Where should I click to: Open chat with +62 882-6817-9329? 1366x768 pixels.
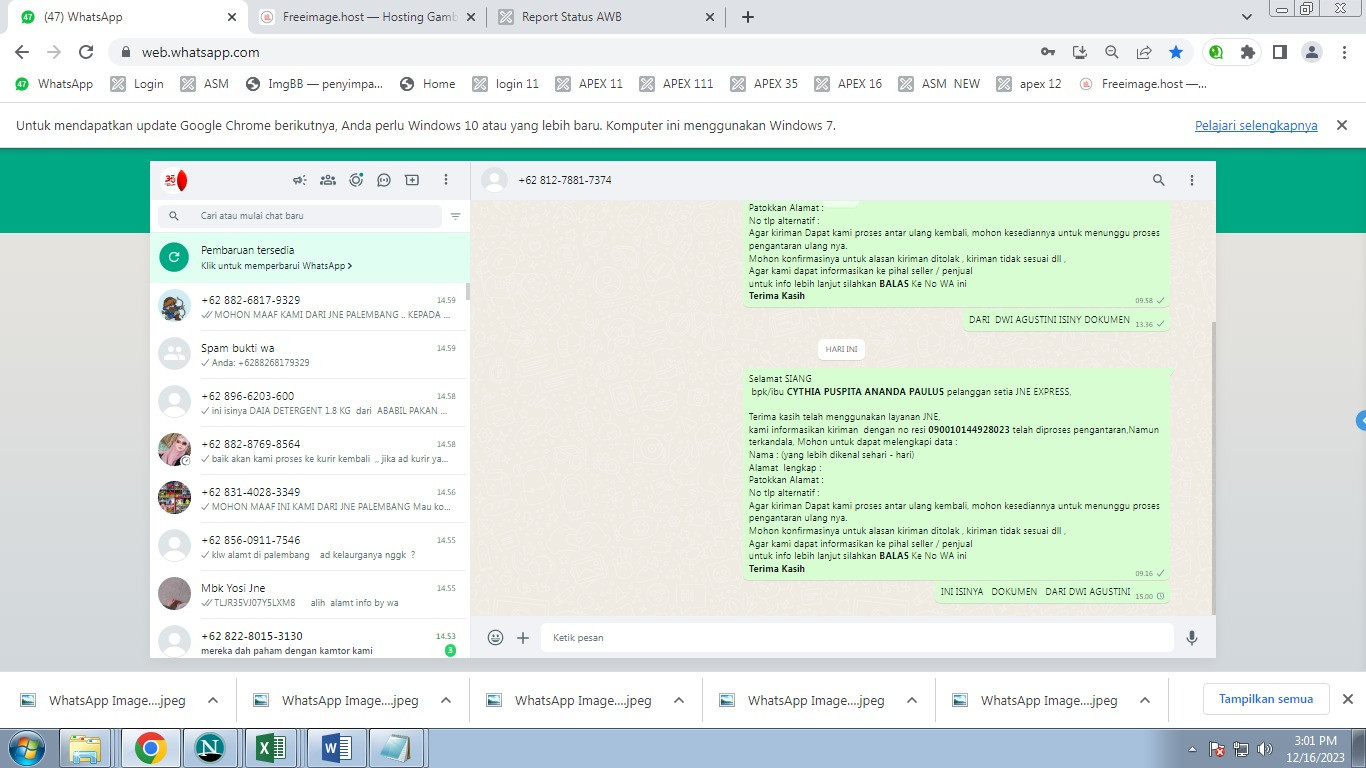[310, 306]
